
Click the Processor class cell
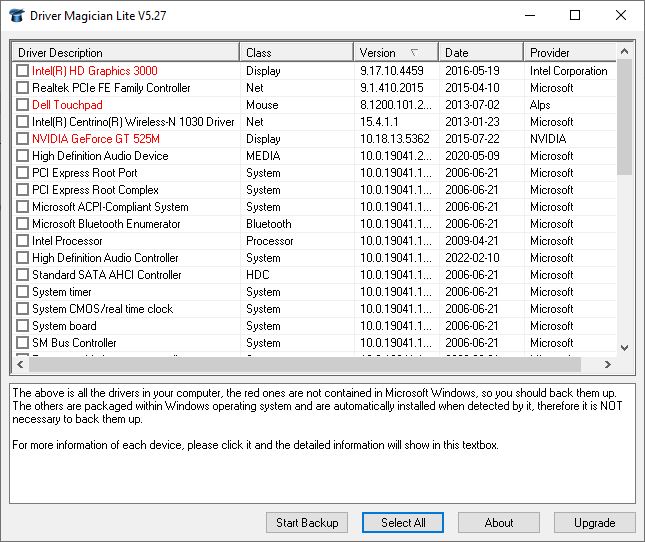pyautogui.click(x=269, y=241)
